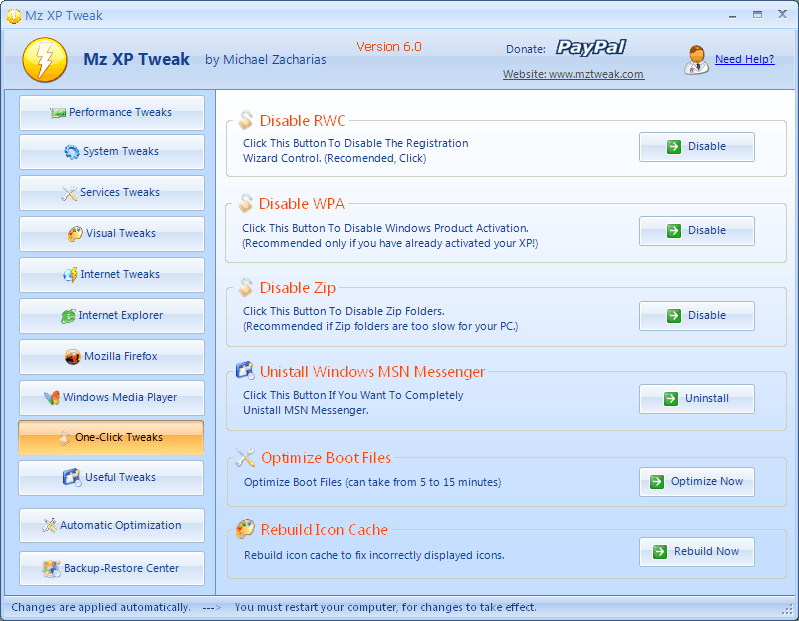Click the green arrow on the Zip Disable button

point(674,316)
